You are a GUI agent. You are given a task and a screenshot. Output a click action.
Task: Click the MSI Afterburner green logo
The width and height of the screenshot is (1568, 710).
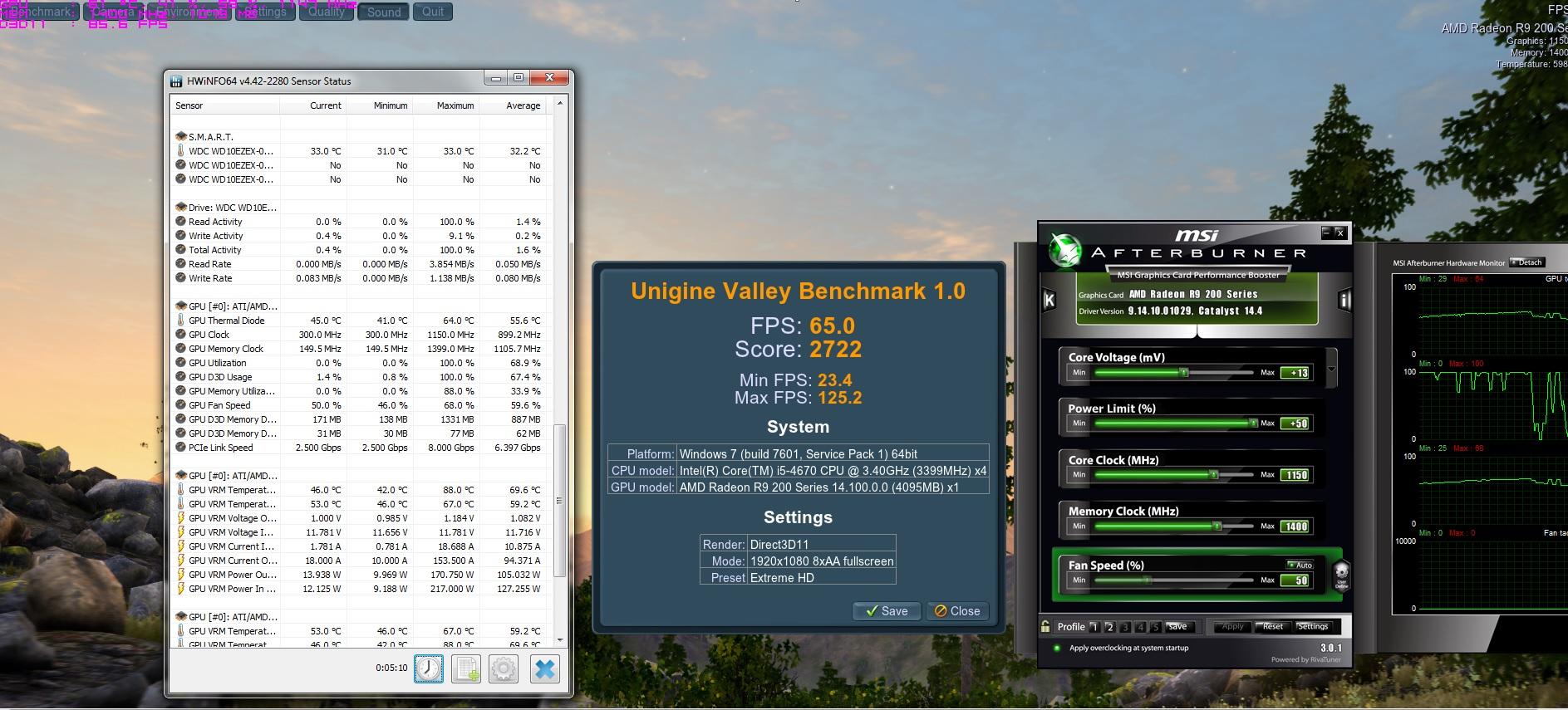point(1064,252)
